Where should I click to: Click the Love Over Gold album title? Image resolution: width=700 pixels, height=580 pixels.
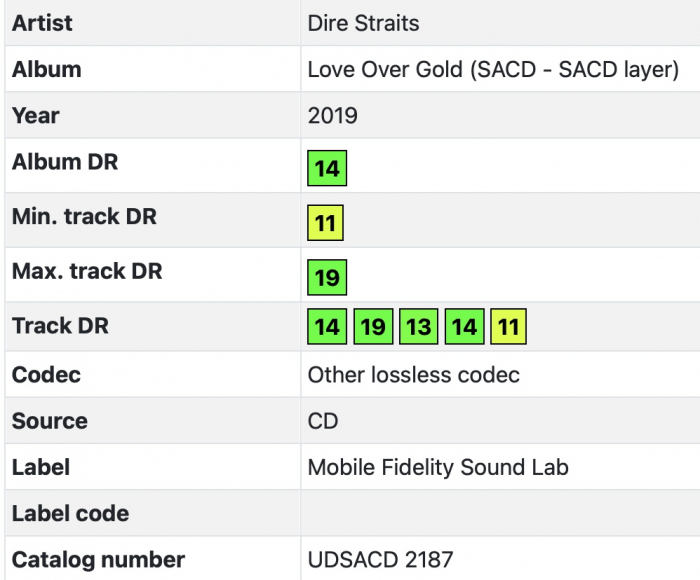[x=493, y=70]
